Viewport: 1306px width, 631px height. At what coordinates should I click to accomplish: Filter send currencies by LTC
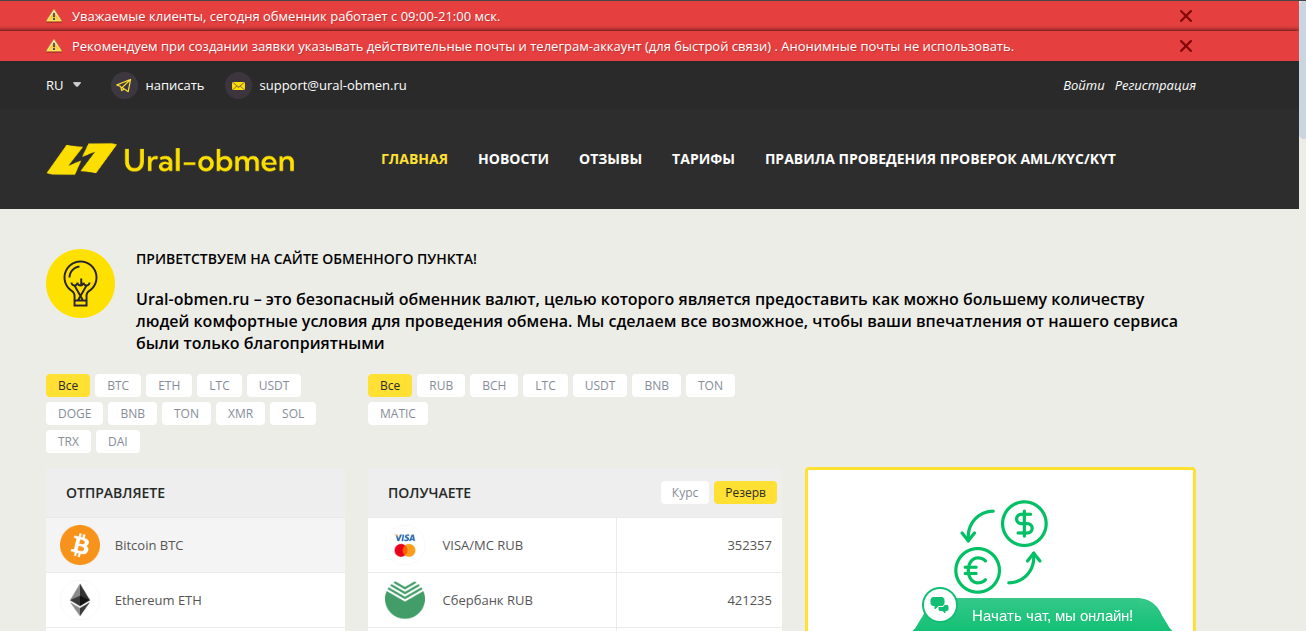click(x=219, y=386)
